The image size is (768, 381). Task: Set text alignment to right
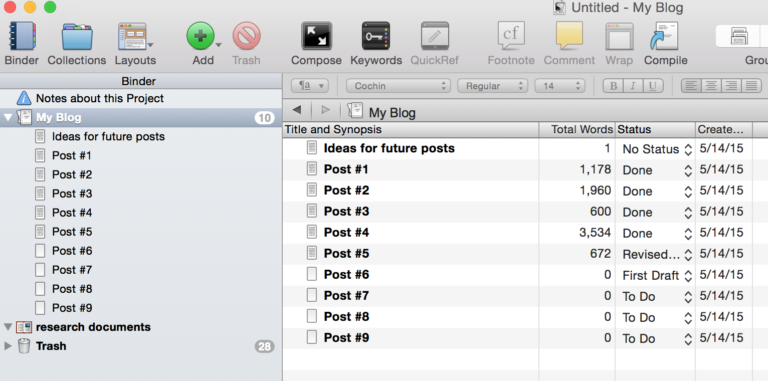pos(731,86)
